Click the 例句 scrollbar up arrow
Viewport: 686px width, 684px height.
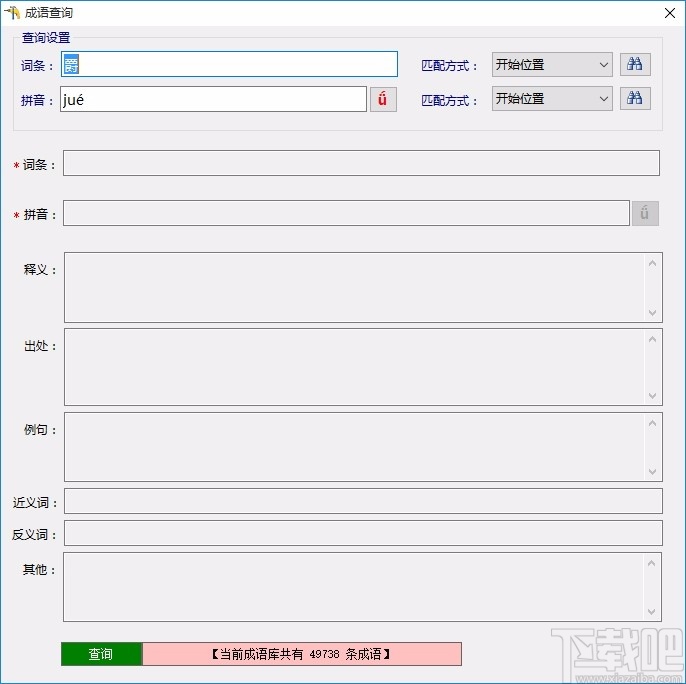tap(652, 423)
